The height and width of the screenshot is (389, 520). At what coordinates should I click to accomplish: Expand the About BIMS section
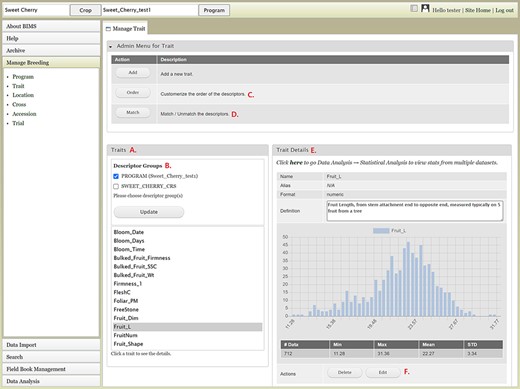click(51, 26)
